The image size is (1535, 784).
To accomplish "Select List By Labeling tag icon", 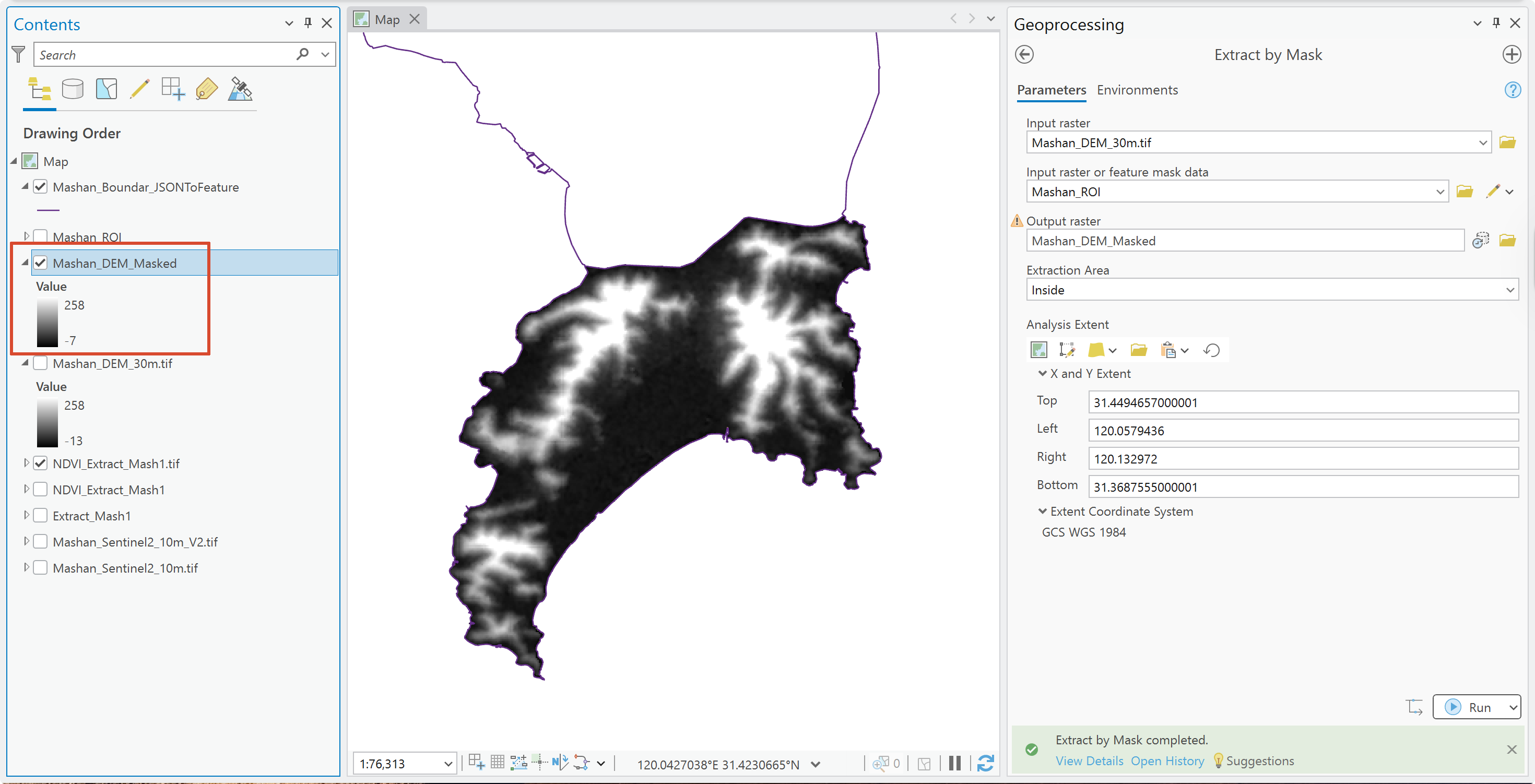I will (x=206, y=89).
